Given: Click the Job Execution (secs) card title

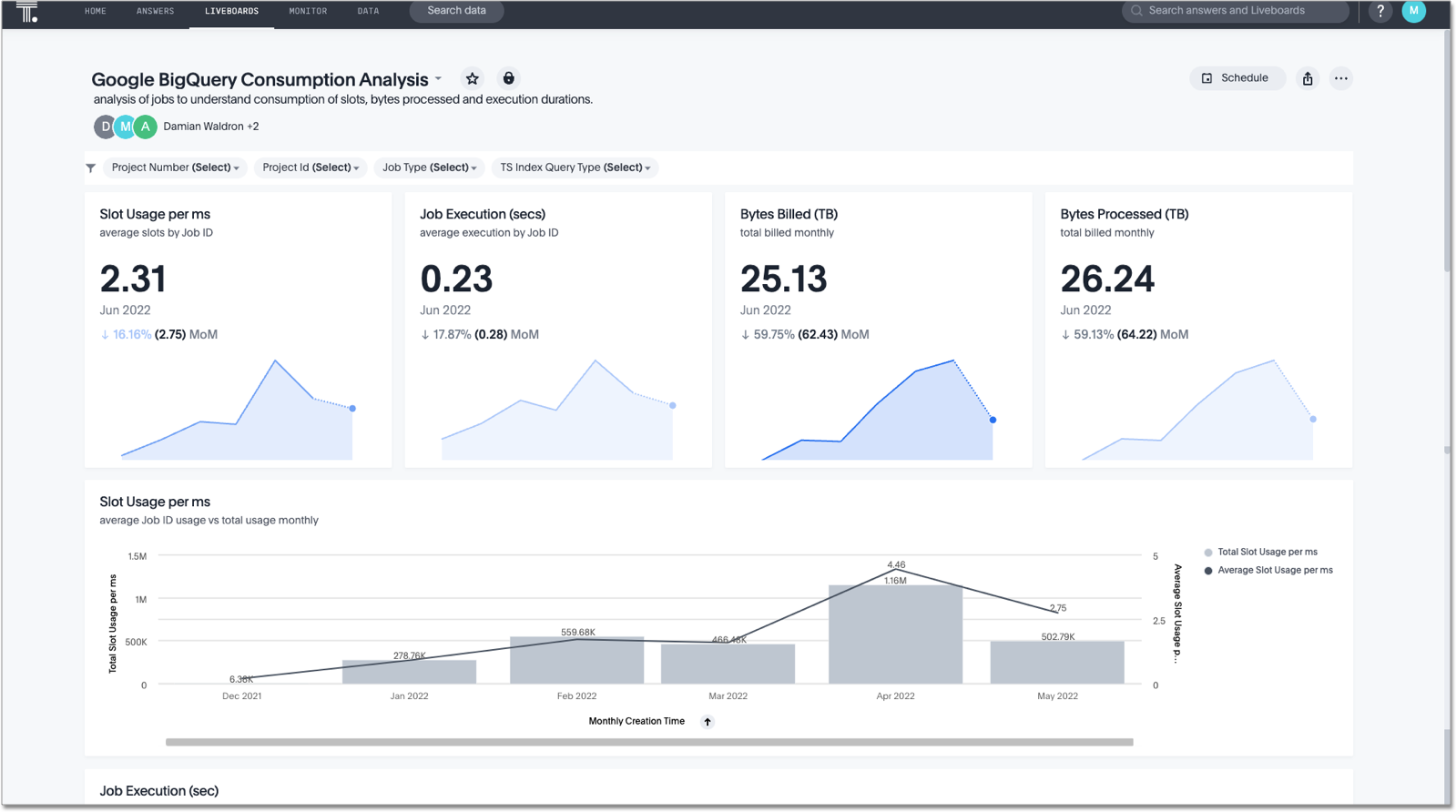Looking at the screenshot, I should tap(483, 215).
